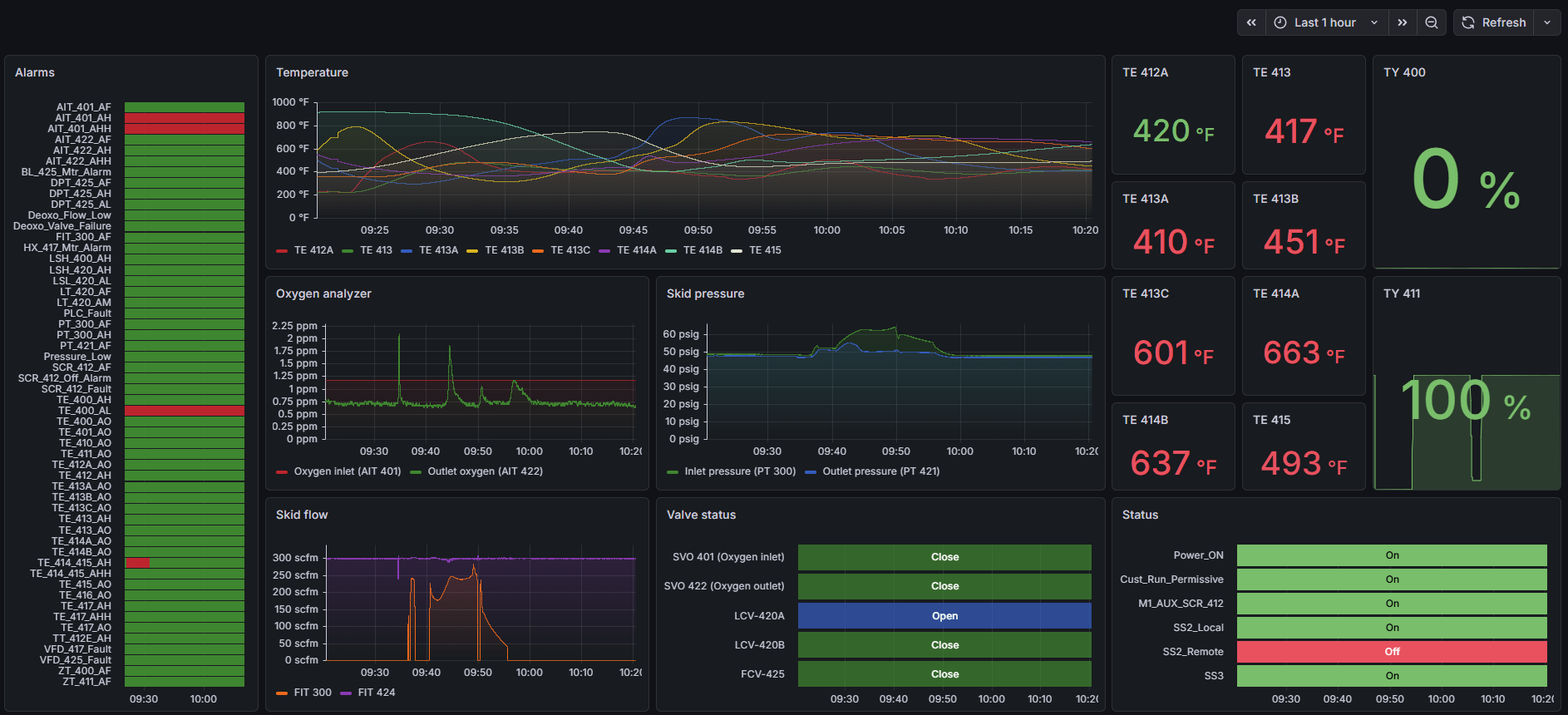Screen dimensions: 1568x715
Task: Open the Last 1 hour time picker
Action: click(x=1327, y=22)
